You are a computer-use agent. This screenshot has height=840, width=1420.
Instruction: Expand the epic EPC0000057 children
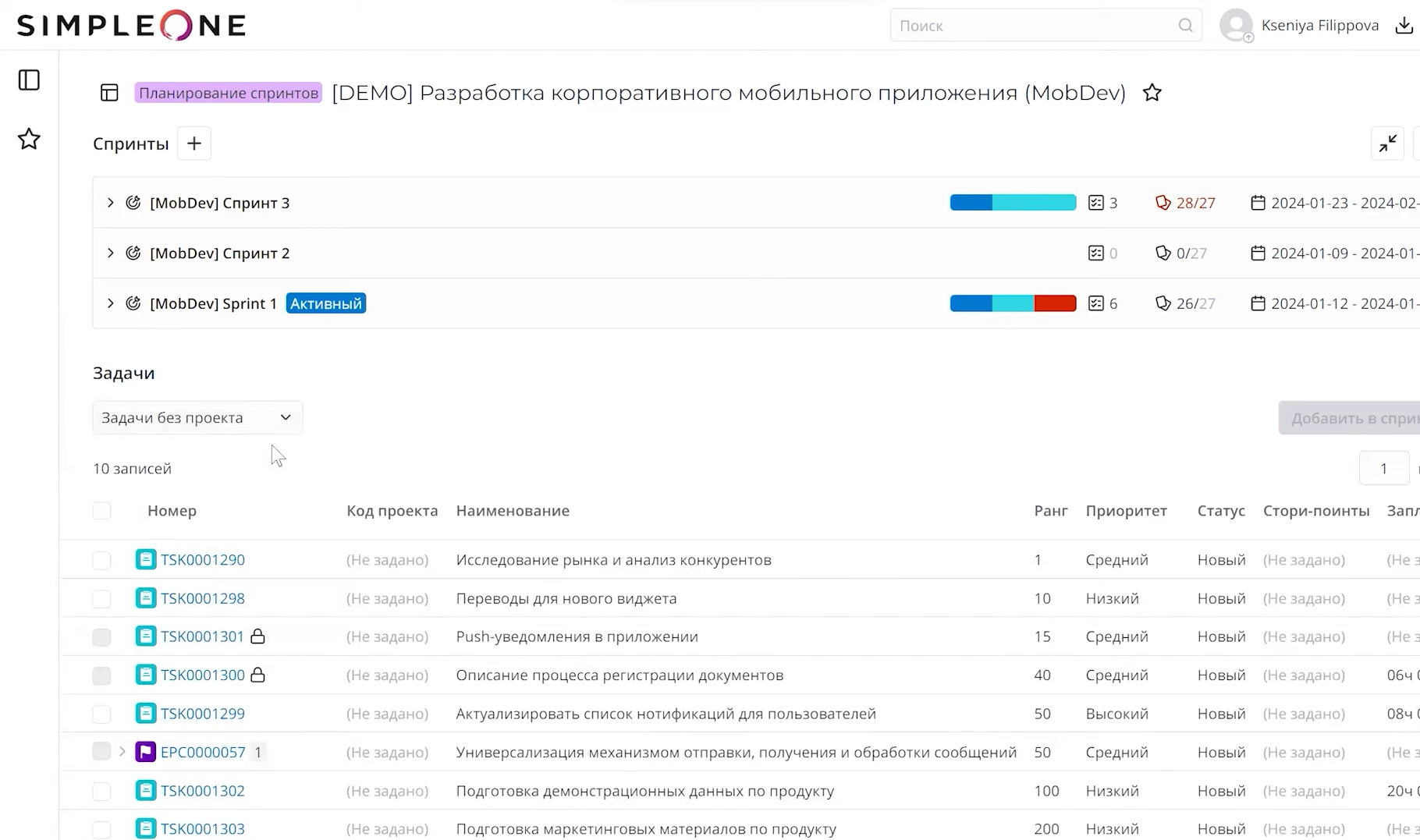(122, 751)
